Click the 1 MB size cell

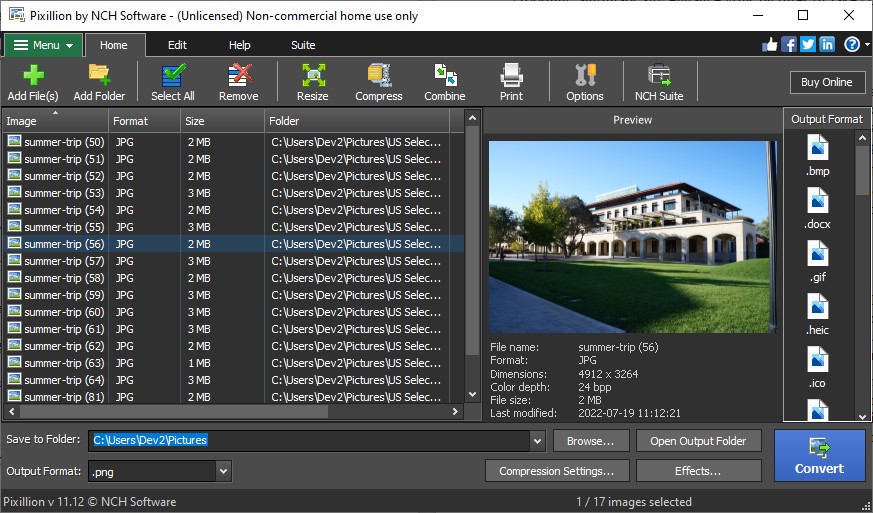tap(199, 363)
